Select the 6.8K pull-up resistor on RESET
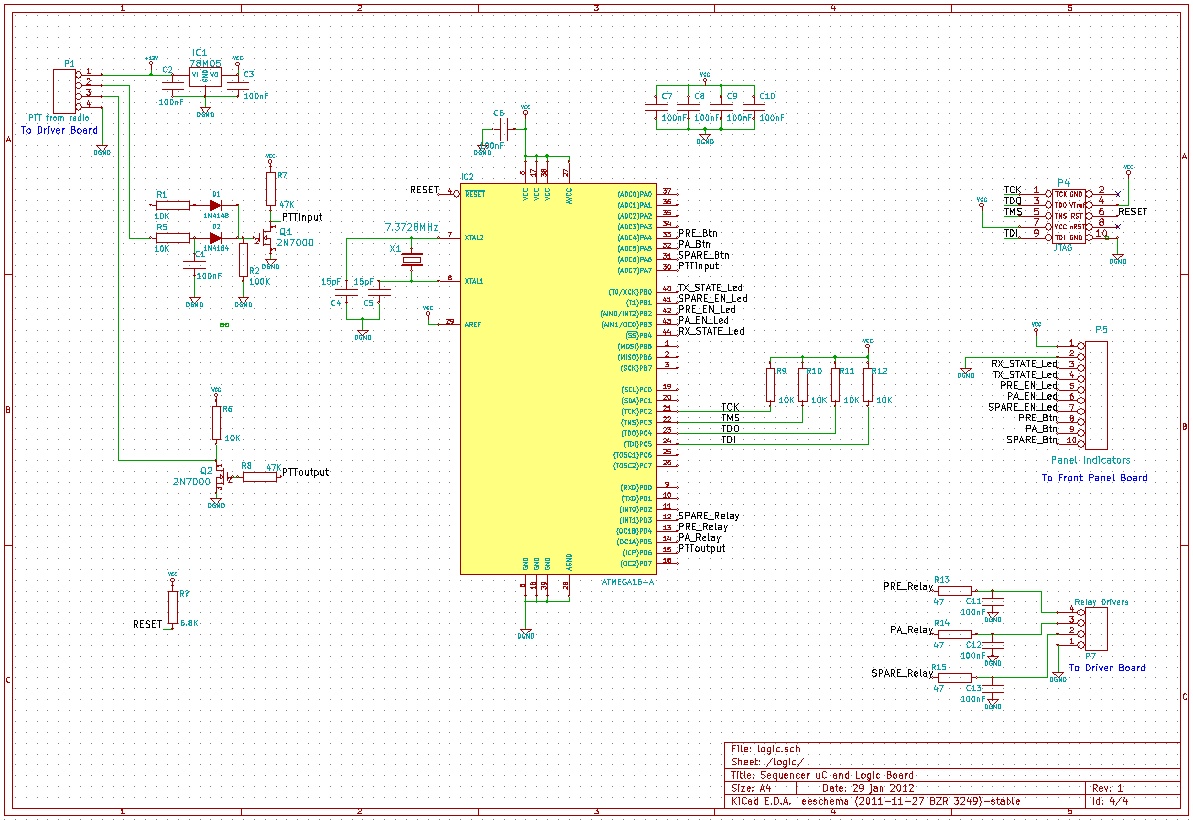Viewport: 1193px width, 820px height. [173, 608]
